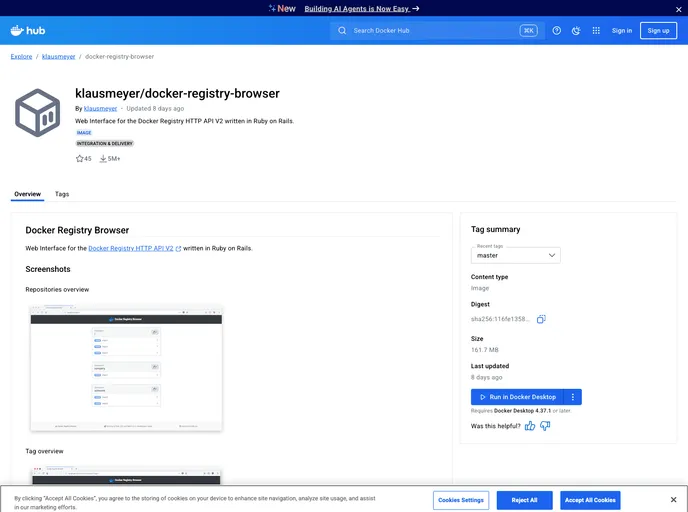Open the Explore breadcrumb link

(22, 57)
